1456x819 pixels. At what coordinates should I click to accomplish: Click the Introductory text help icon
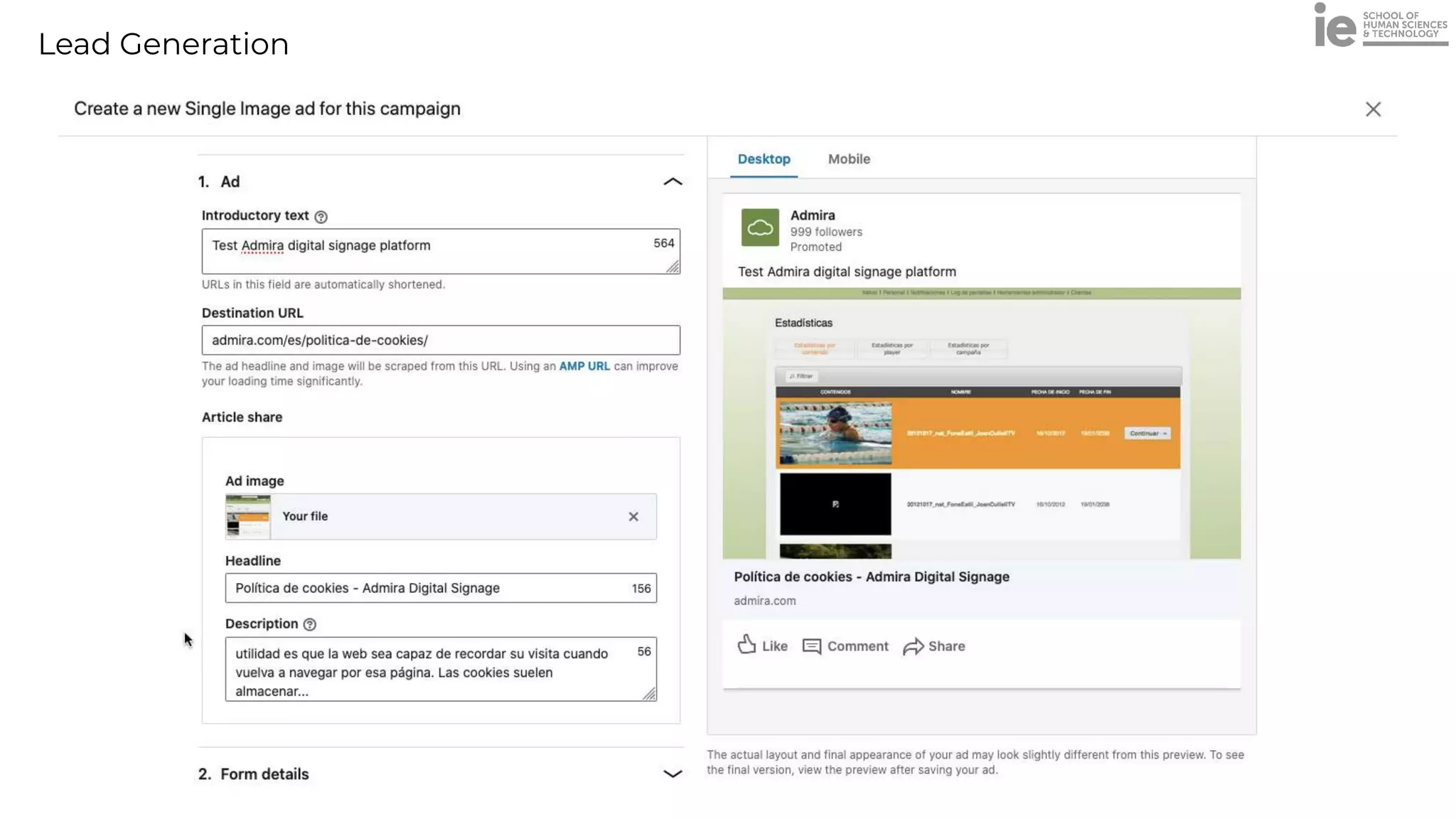[321, 217]
